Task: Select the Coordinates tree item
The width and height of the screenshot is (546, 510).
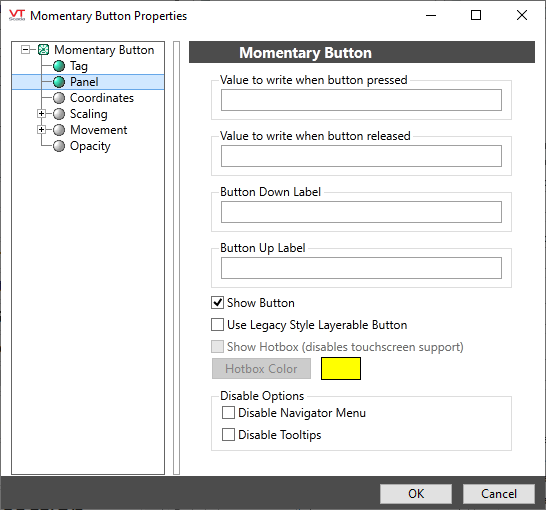Action: pos(102,98)
